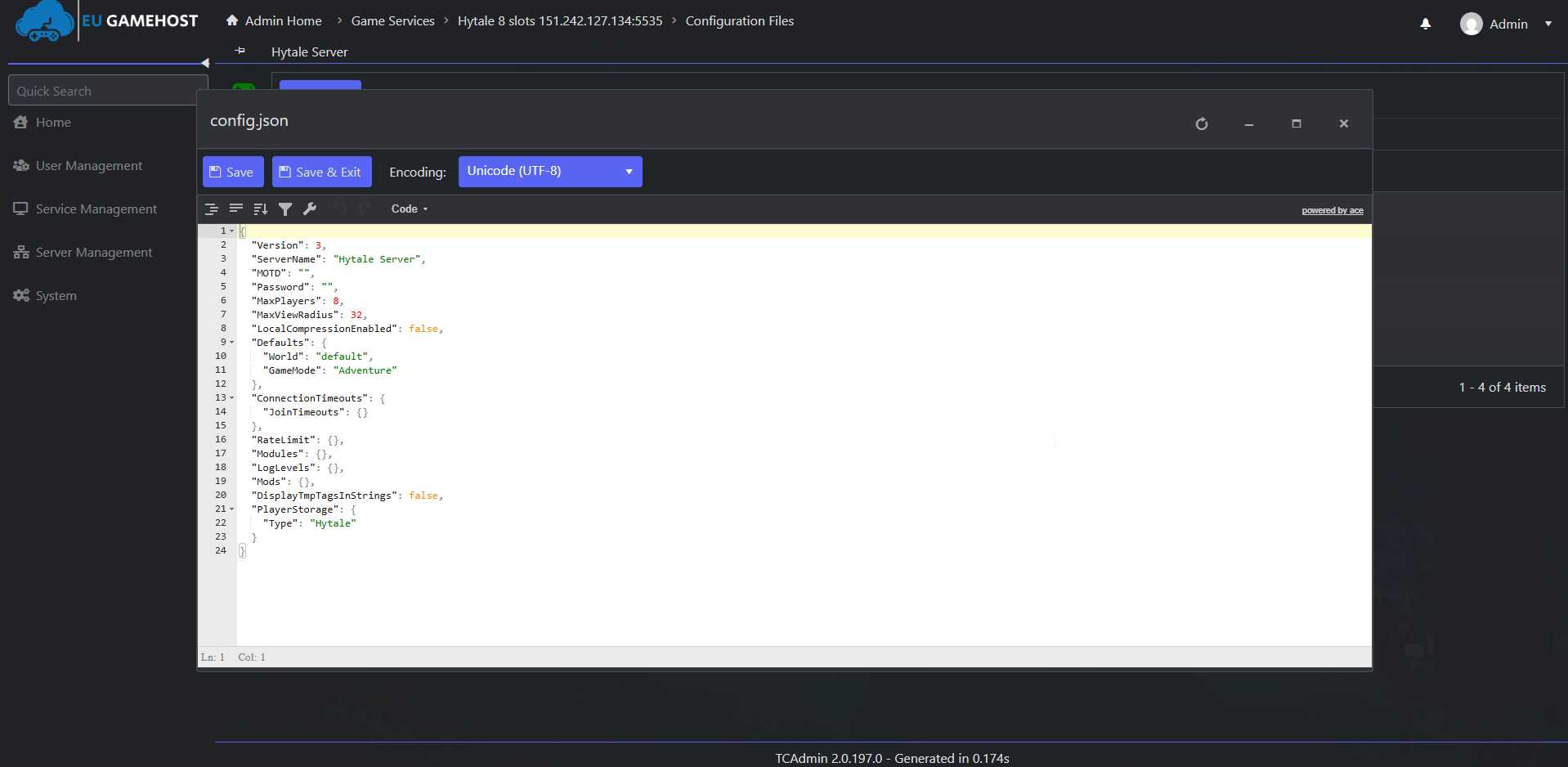Viewport: 1568px width, 767px height.
Task: Pin the Hytale Server panel
Action: click(x=240, y=51)
